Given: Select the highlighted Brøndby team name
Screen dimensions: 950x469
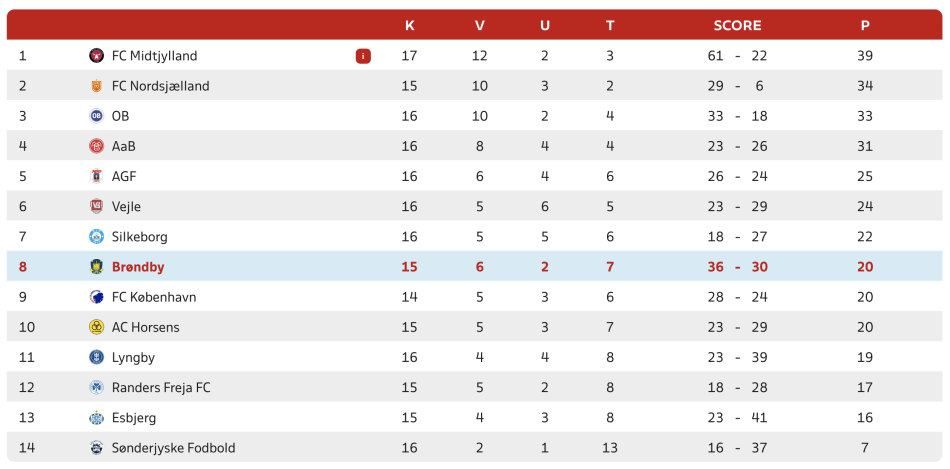Looking at the screenshot, I should (x=138, y=267).
